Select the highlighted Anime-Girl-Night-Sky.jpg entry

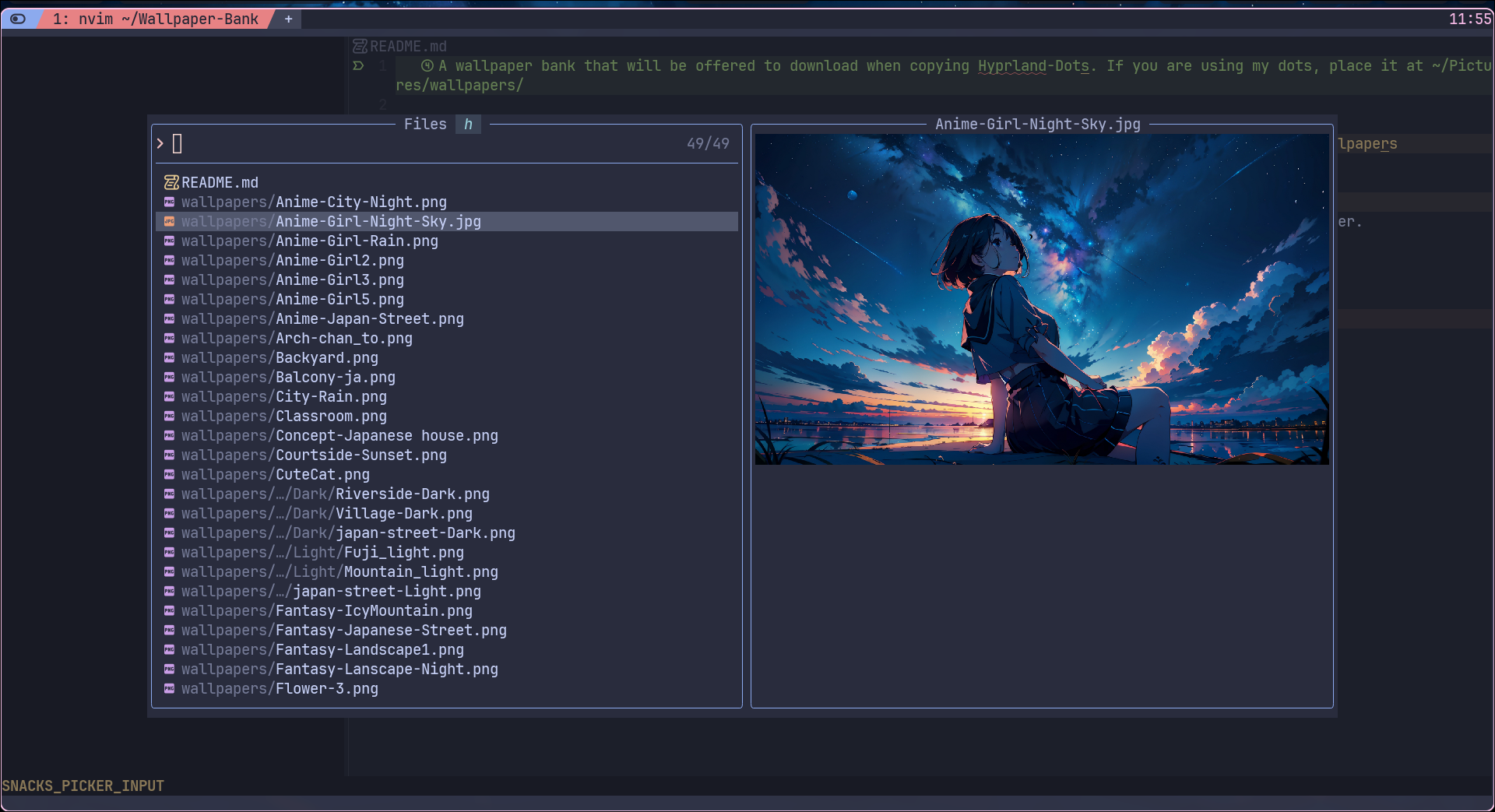click(447, 221)
